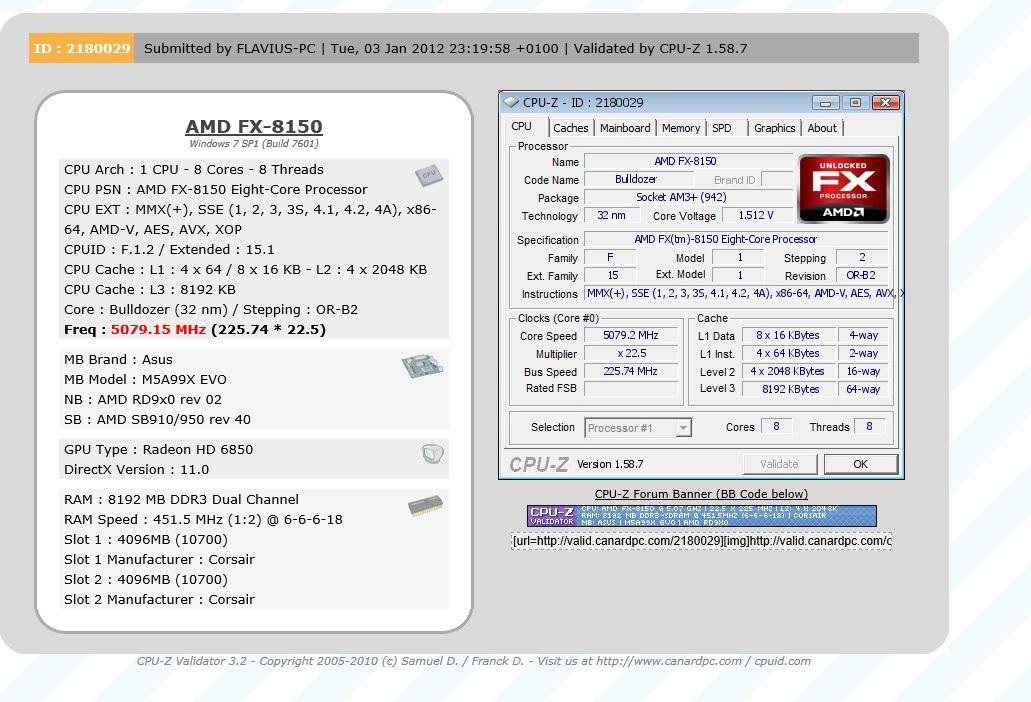Click the Specification AMD FX(tm)-8150 field

pos(736,239)
